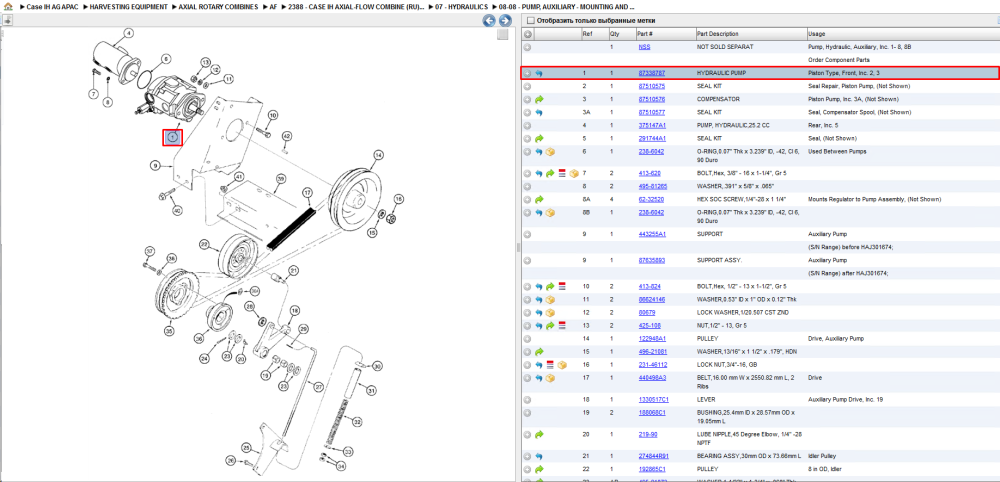Open NSS part link
Viewport: 1000px width, 482px height.
tap(644, 47)
